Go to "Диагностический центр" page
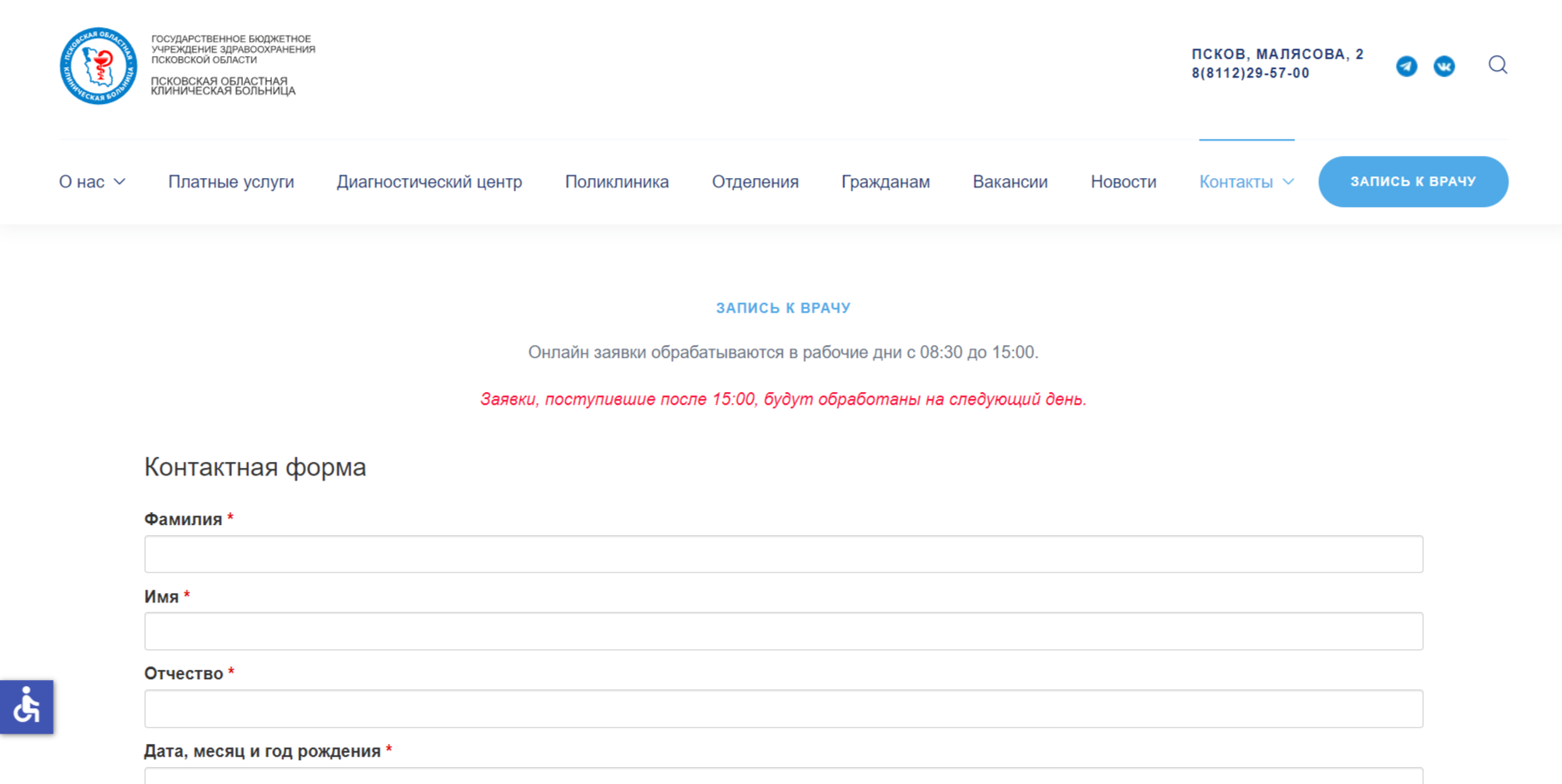The width and height of the screenshot is (1562, 784). [429, 182]
